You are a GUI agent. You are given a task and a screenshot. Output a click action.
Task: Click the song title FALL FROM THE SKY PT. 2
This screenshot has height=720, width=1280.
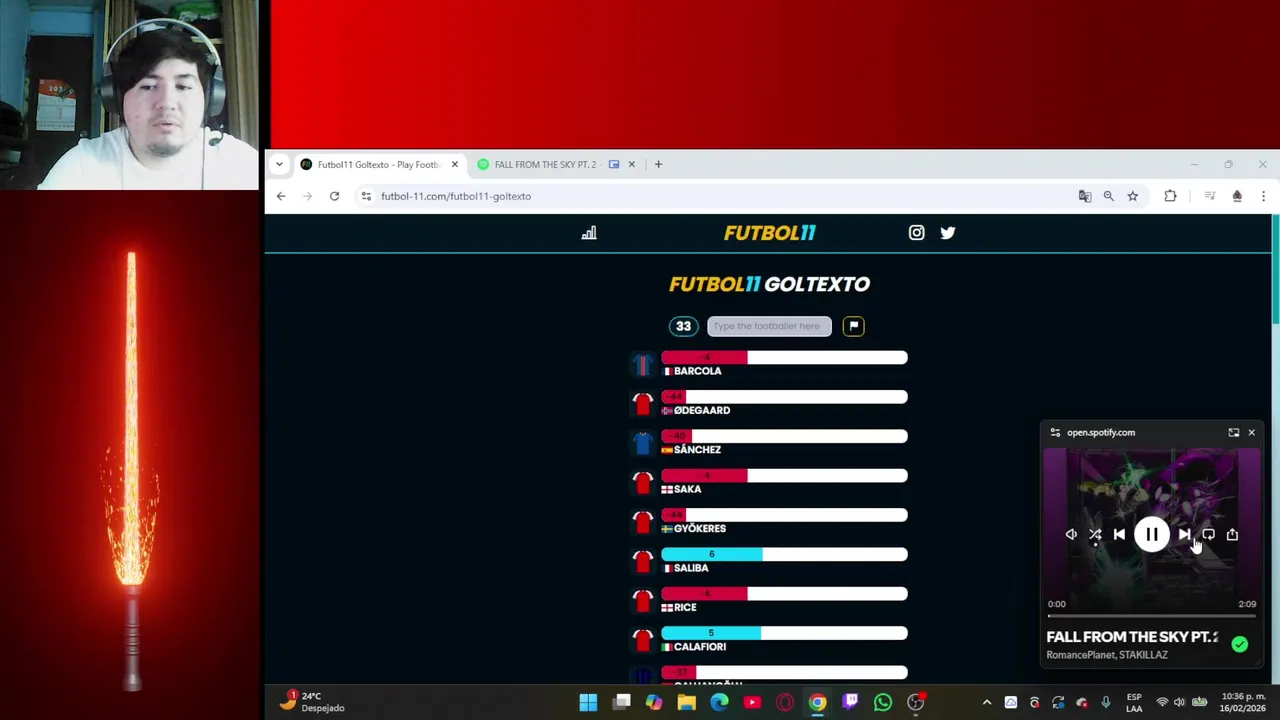1132,637
